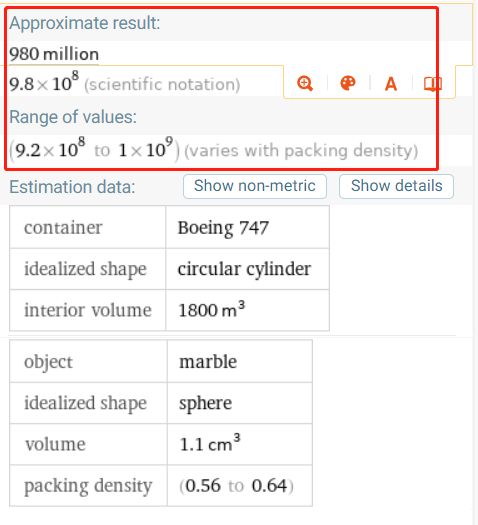Click the 9.2×10⁸ to 1×10⁹ range value
Viewport: 478px width, 525px height.
pos(94,149)
